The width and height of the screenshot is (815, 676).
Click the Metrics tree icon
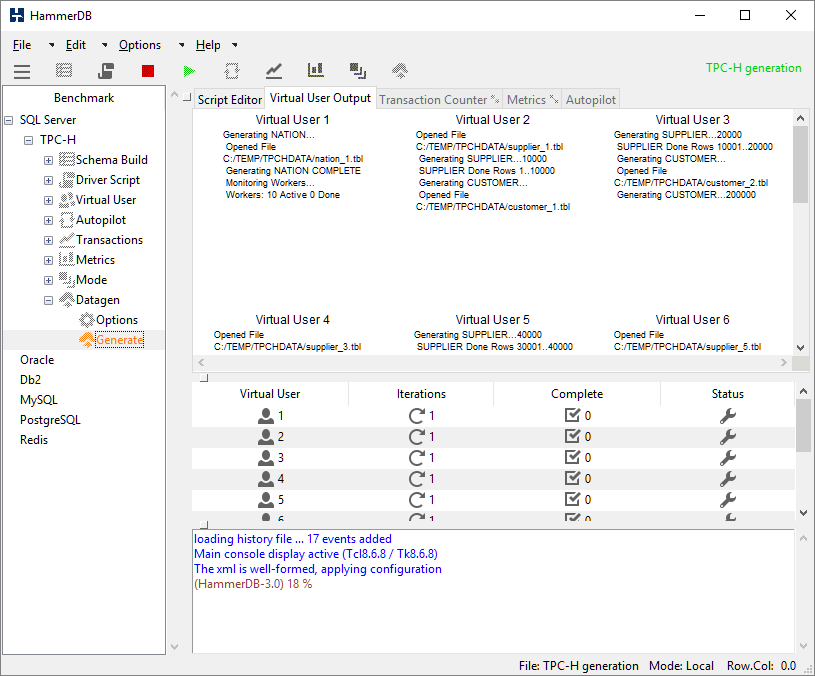tap(67, 259)
